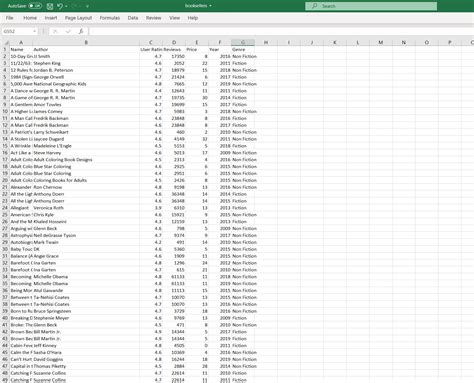The width and height of the screenshot is (474, 383).
Task: Click the Save icon in title bar
Action: [50, 6]
